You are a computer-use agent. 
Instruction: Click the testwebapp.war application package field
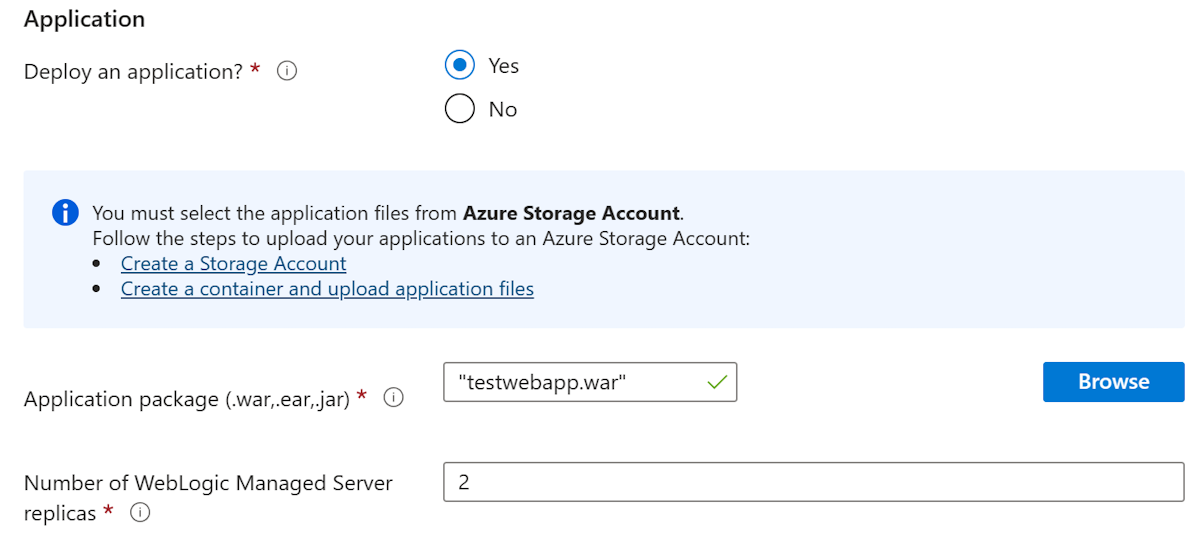(x=575, y=382)
